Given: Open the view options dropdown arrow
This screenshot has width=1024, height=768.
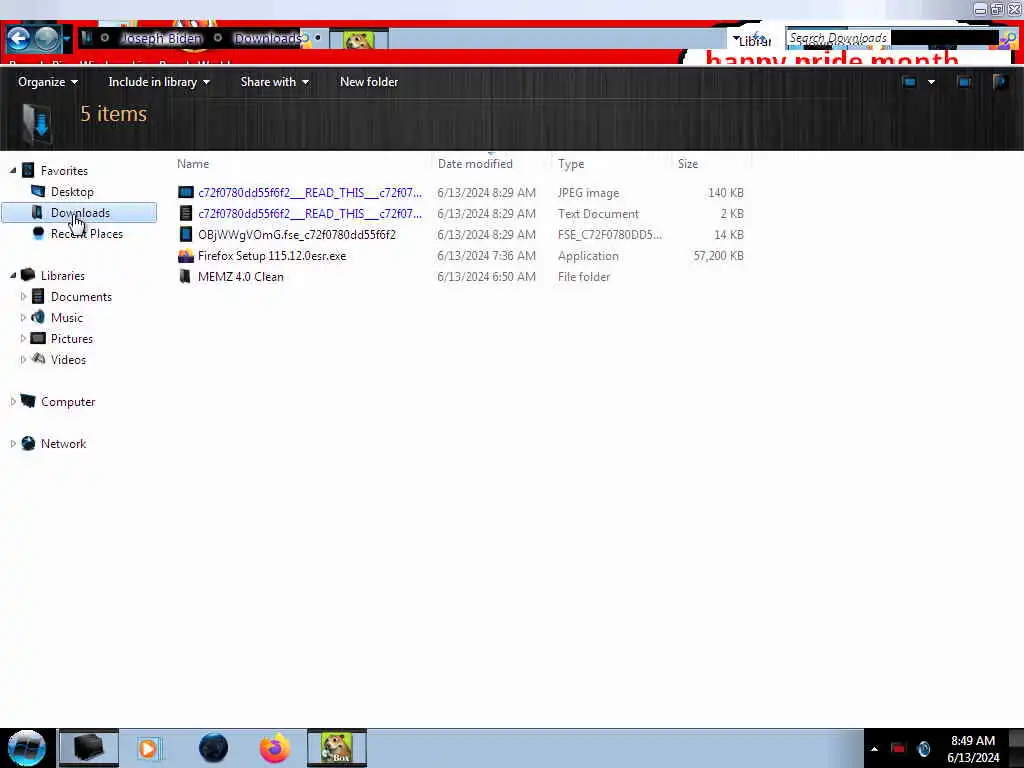Looking at the screenshot, I should (x=931, y=82).
